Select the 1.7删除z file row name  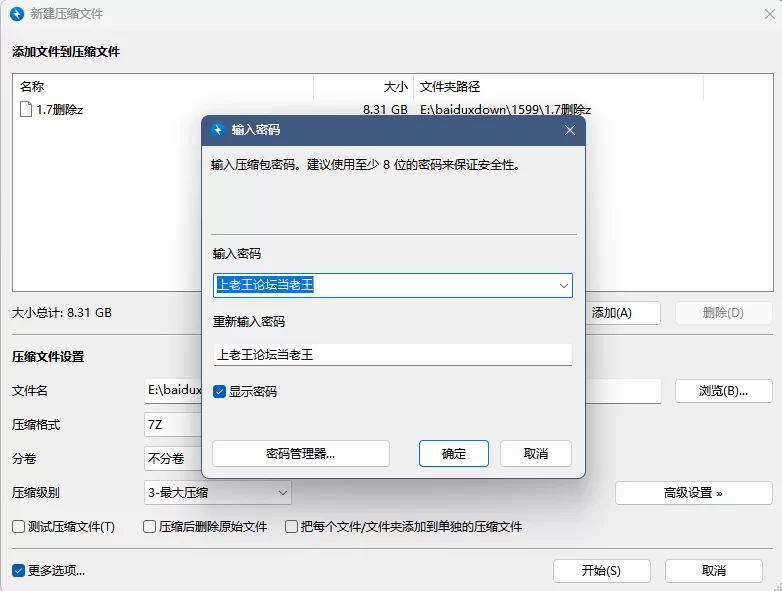[59, 110]
